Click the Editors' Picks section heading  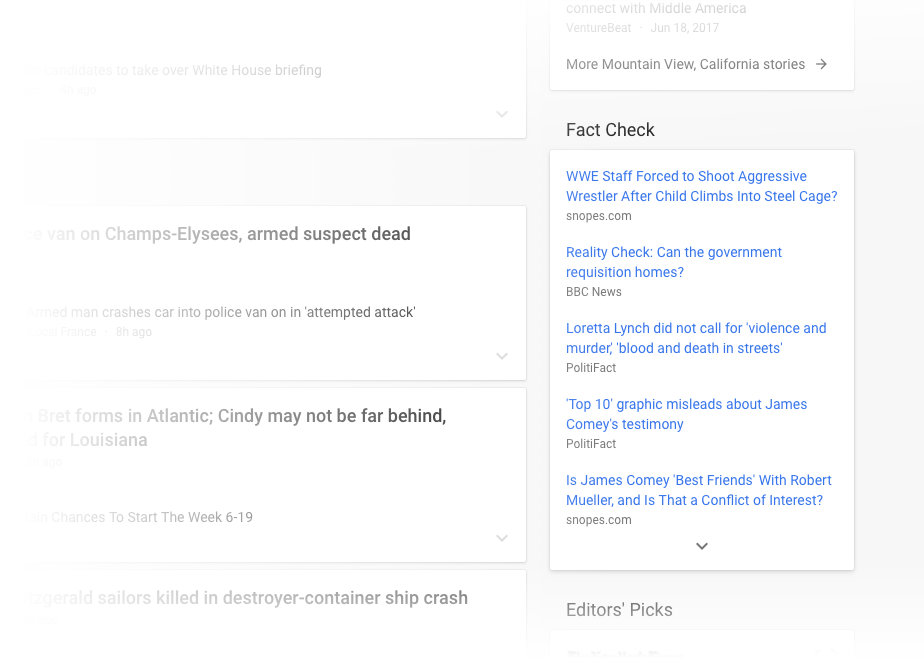(x=619, y=609)
